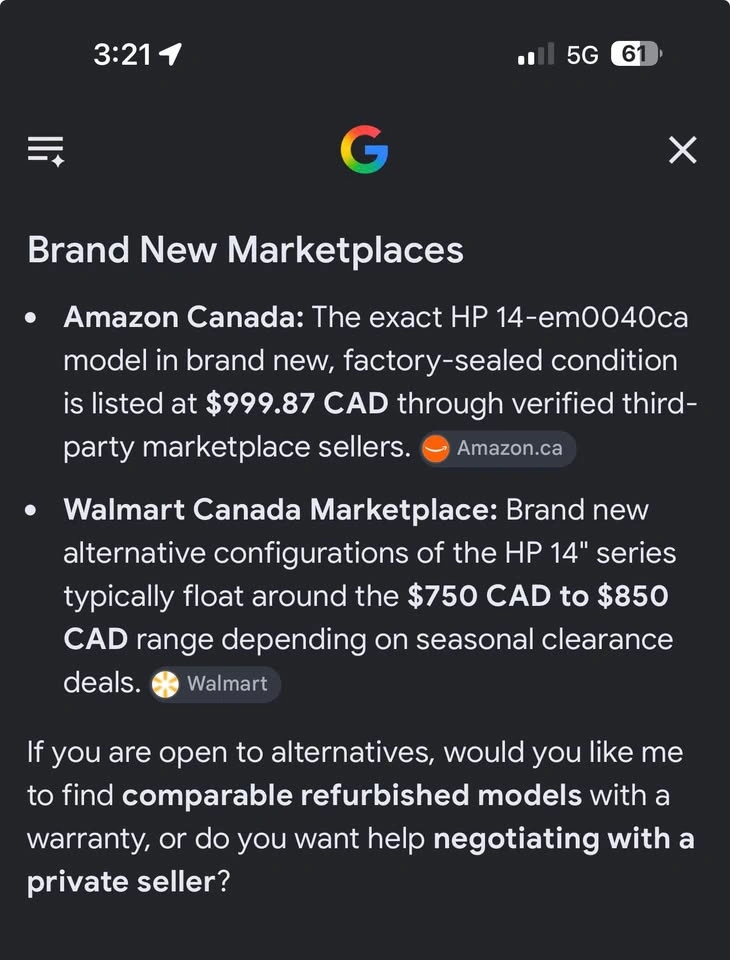Tap the Walmart Canada Marketplace bold label
Viewport: 730px width, 960px height.
tap(280, 510)
